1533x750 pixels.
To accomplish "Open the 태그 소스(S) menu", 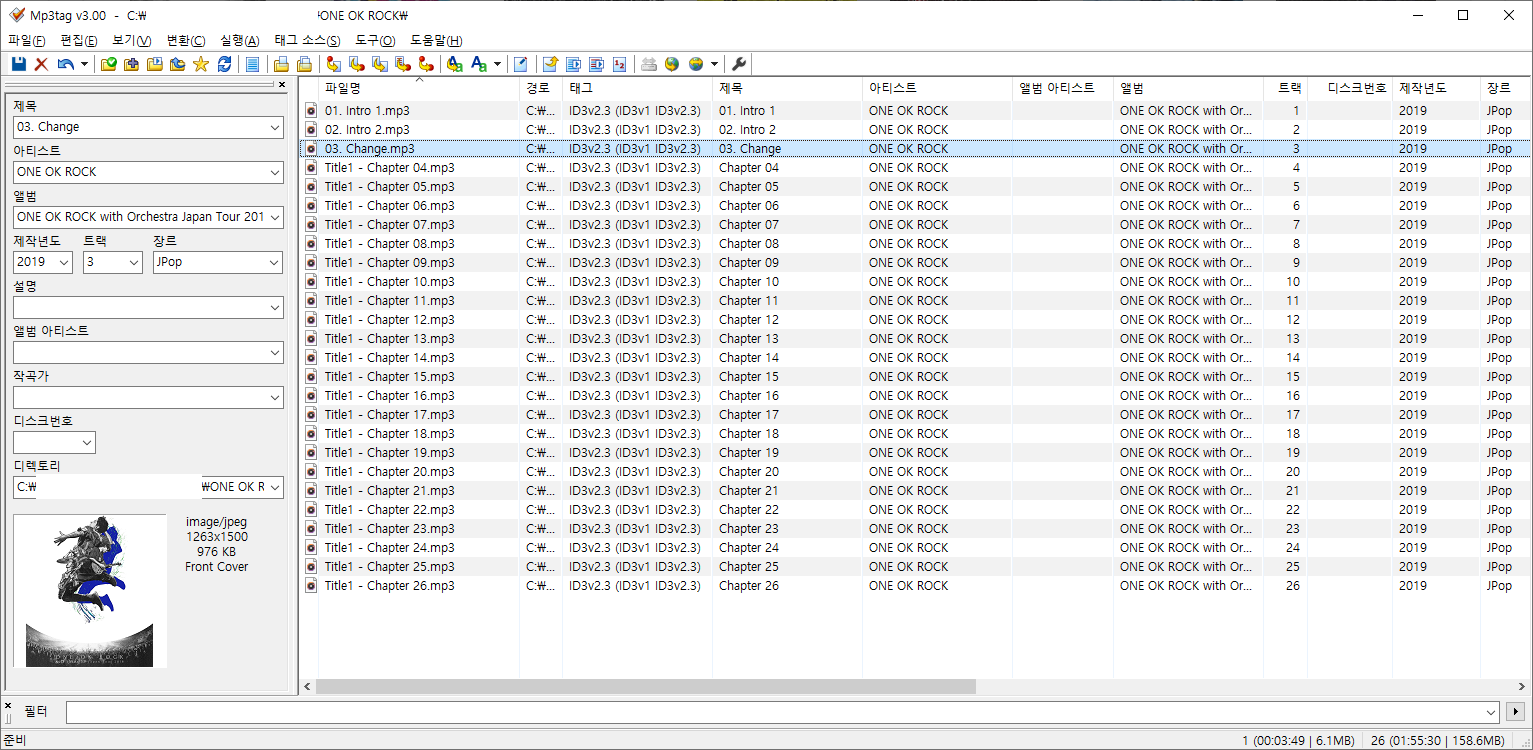I will point(307,40).
